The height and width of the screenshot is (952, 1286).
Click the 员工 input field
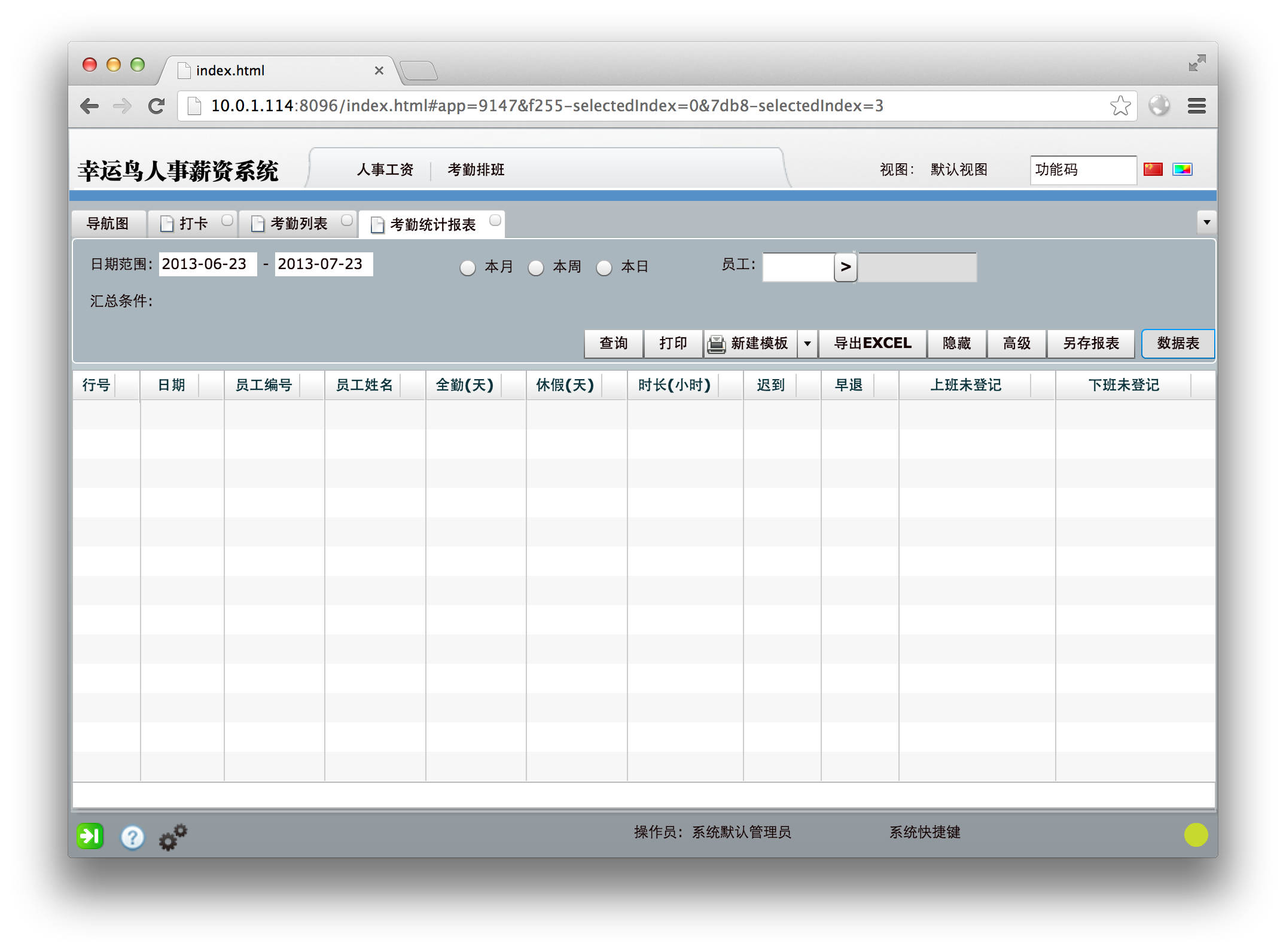[799, 267]
